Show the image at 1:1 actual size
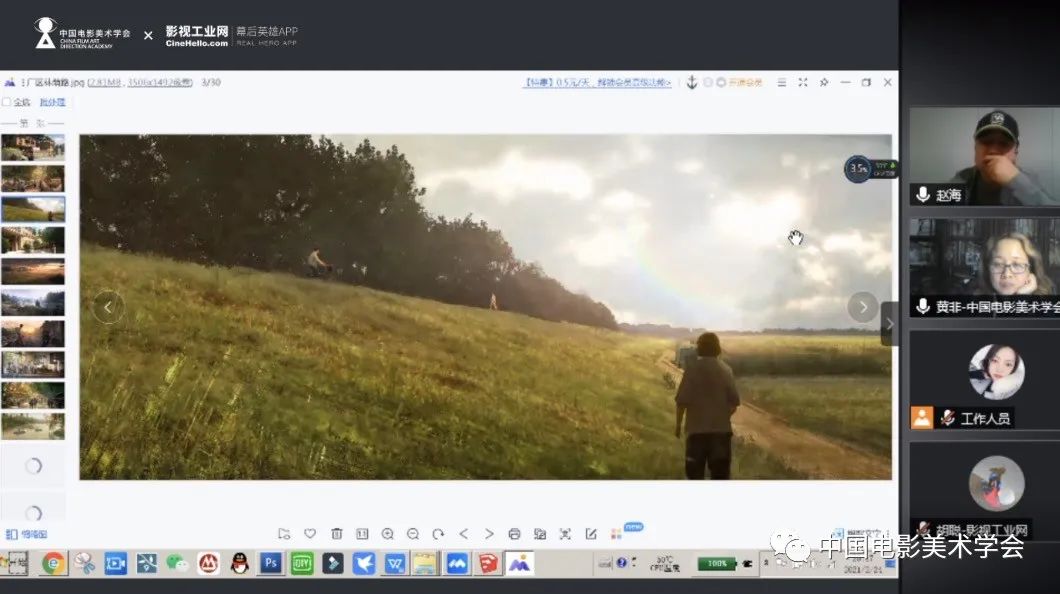This screenshot has width=1060, height=594. (x=362, y=534)
